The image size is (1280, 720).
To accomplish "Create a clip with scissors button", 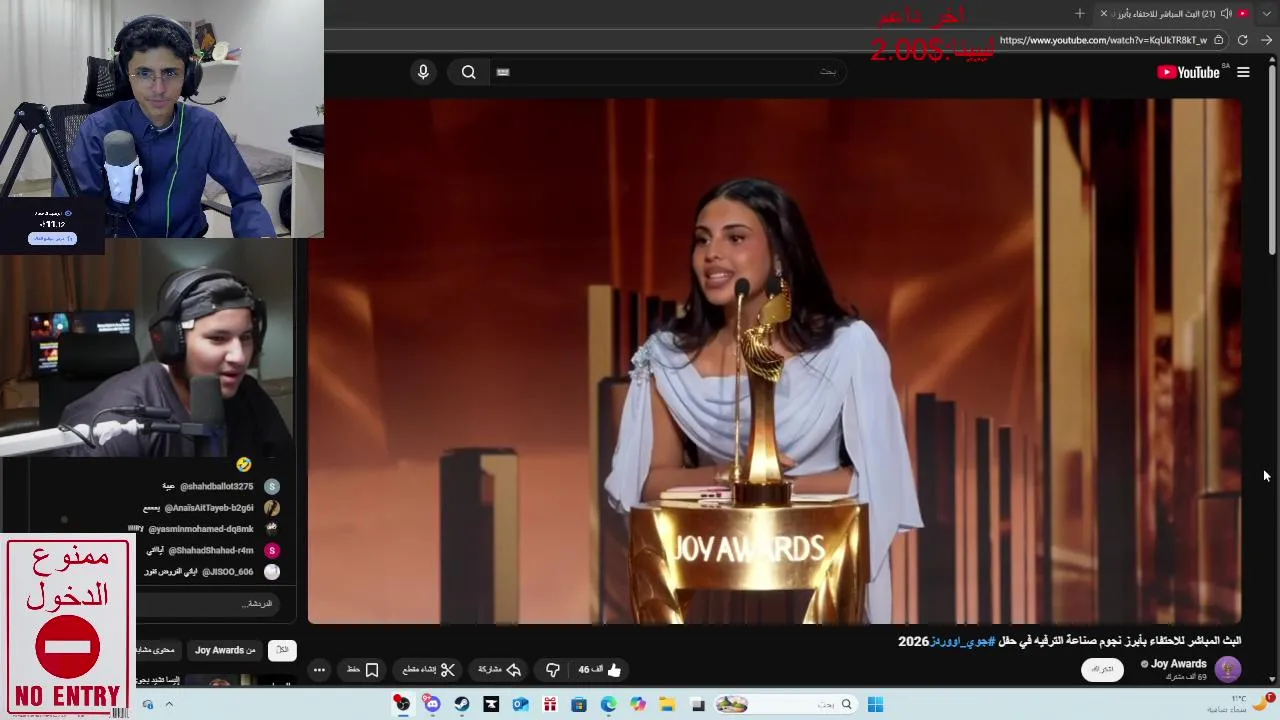I will [429, 670].
